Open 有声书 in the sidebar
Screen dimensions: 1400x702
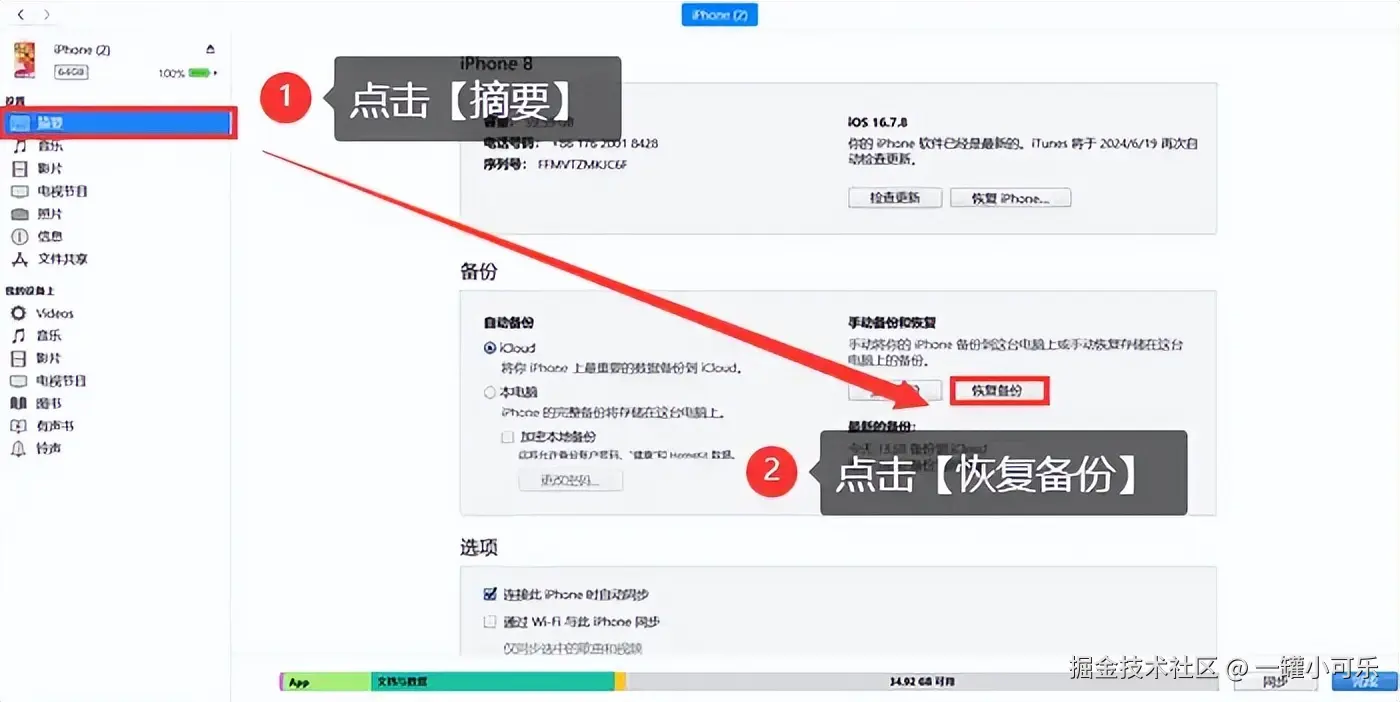click(55, 426)
